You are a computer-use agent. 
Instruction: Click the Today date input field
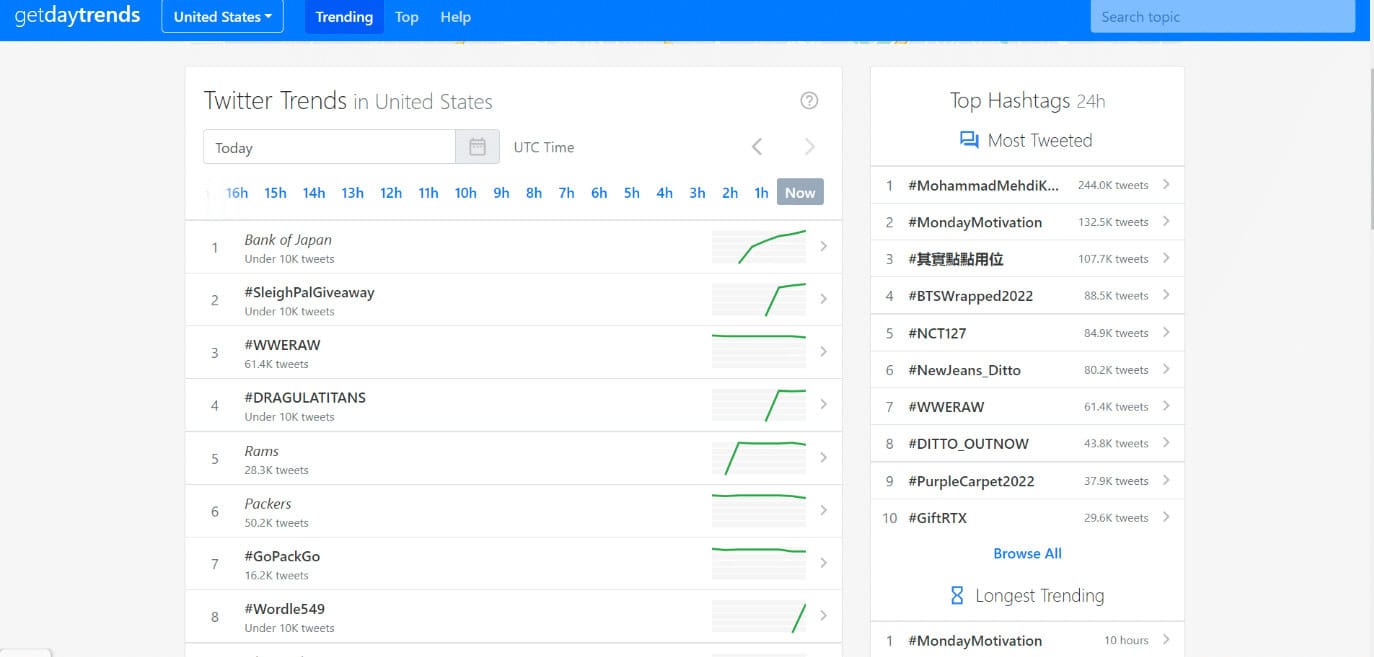(x=329, y=147)
